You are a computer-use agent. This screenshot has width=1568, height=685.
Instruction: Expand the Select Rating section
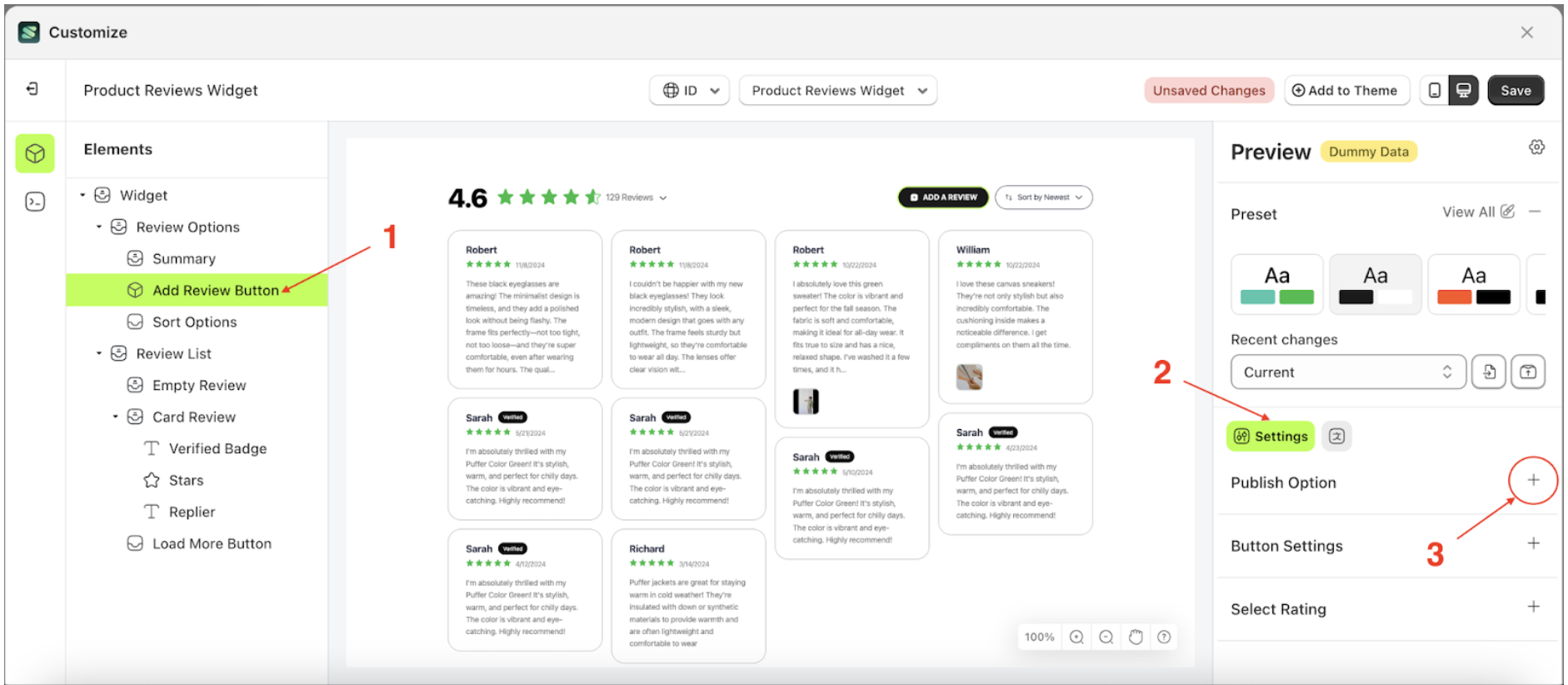tap(1533, 607)
